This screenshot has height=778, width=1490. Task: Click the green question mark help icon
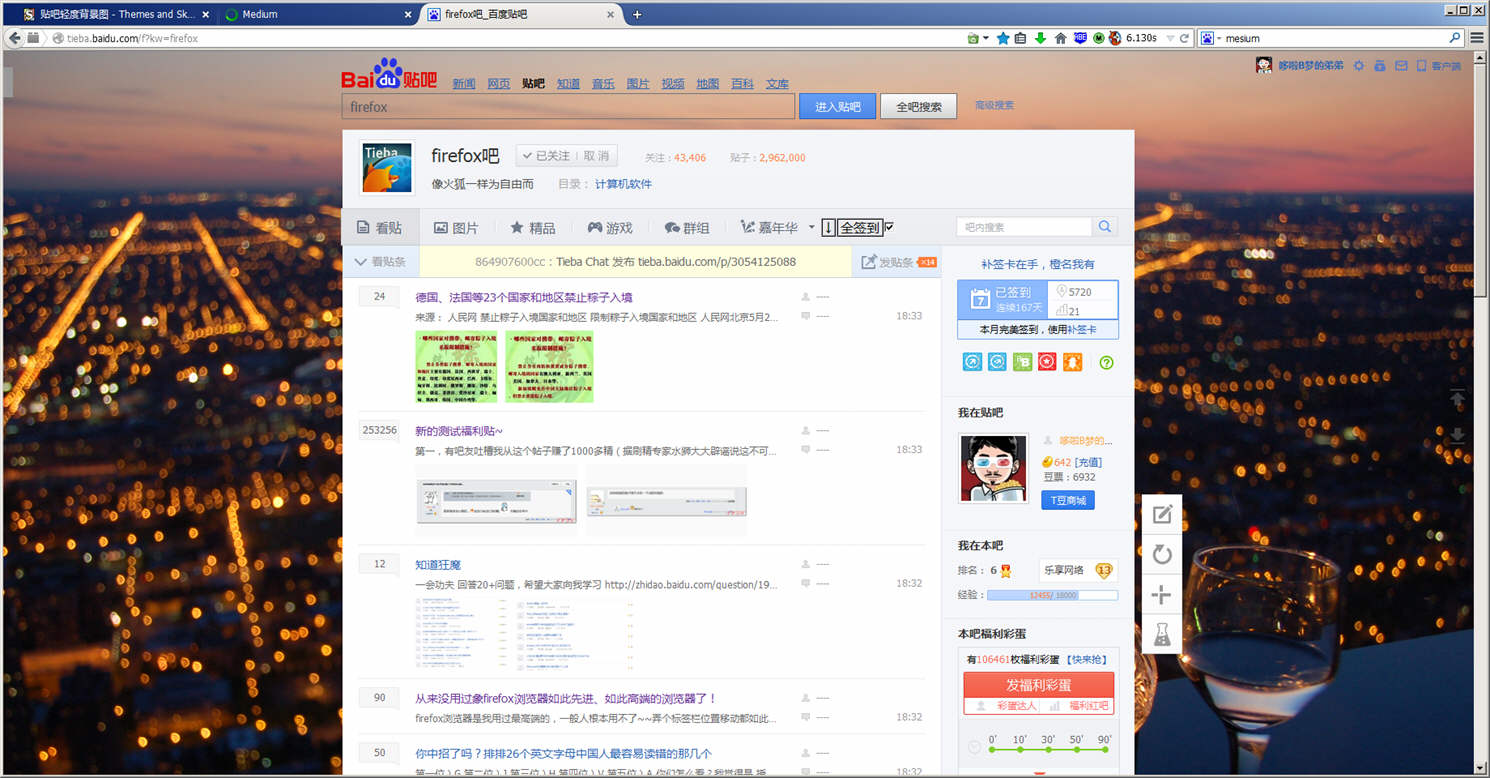(x=1106, y=362)
